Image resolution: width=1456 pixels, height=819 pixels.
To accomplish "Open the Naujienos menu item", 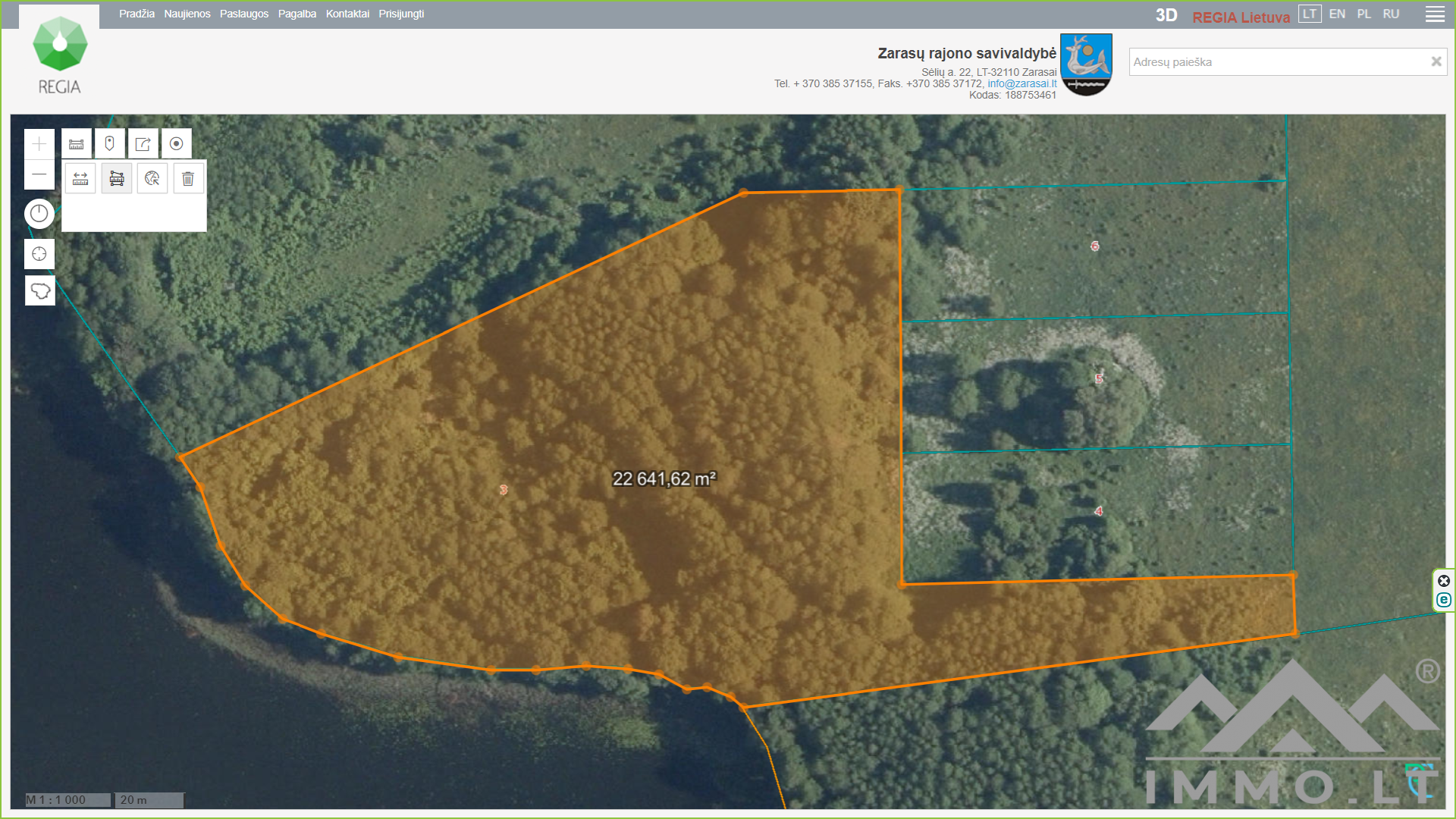I will coord(187,14).
